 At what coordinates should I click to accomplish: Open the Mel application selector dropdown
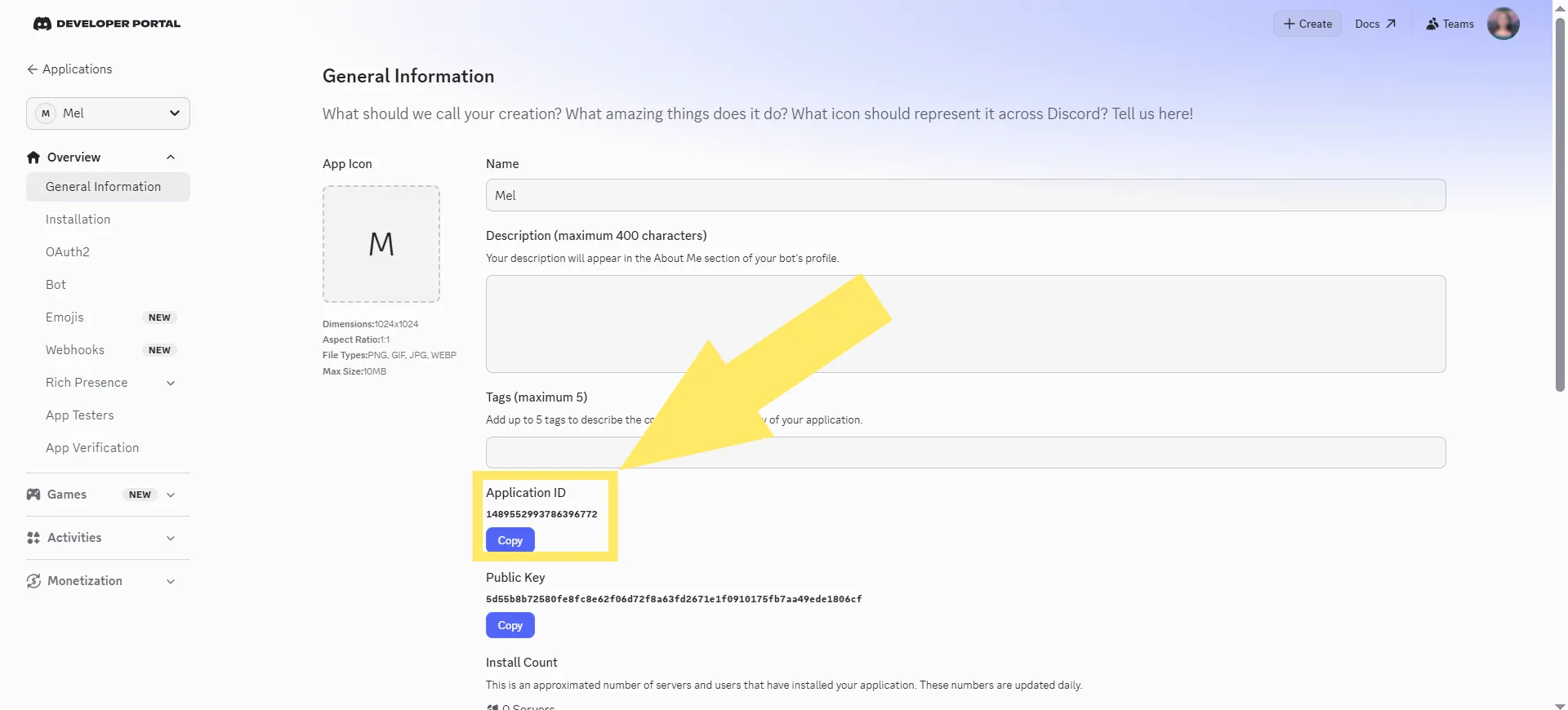tap(108, 113)
